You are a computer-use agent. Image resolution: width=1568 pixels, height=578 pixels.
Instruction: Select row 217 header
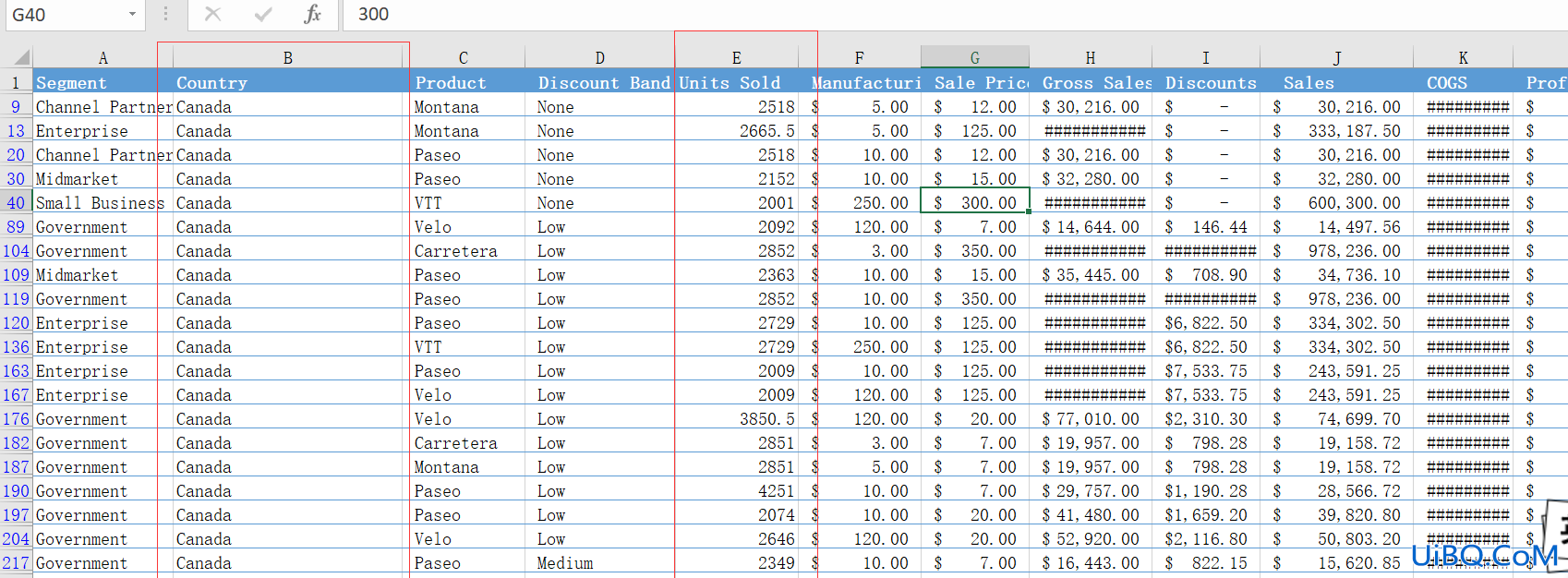coord(17,562)
